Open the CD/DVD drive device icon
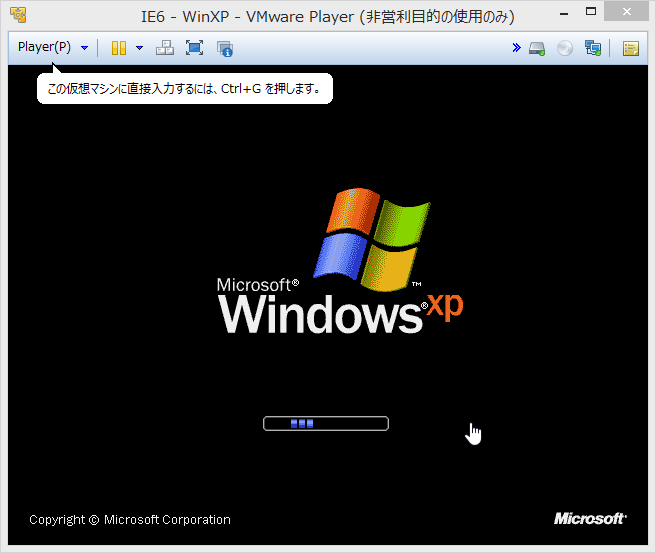This screenshot has width=656, height=553. point(565,48)
